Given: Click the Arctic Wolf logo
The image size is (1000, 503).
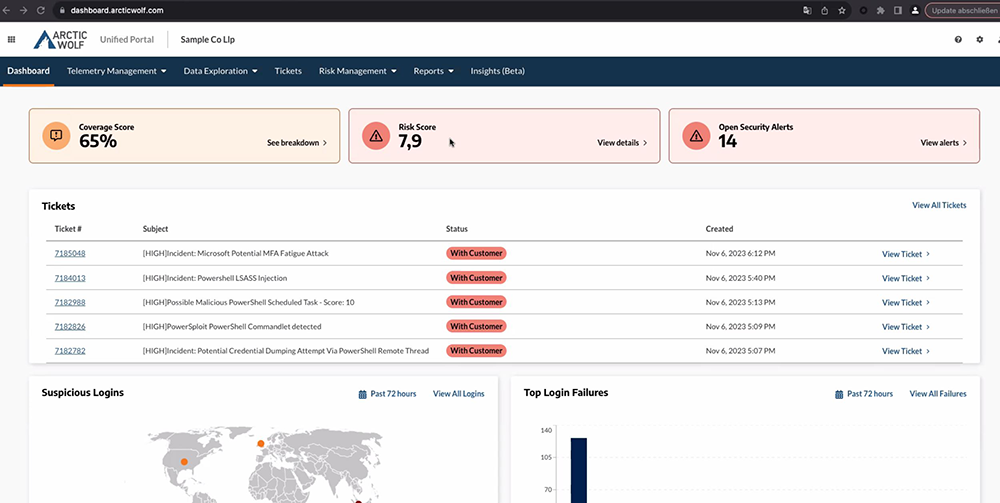Looking at the screenshot, I should point(61,40).
